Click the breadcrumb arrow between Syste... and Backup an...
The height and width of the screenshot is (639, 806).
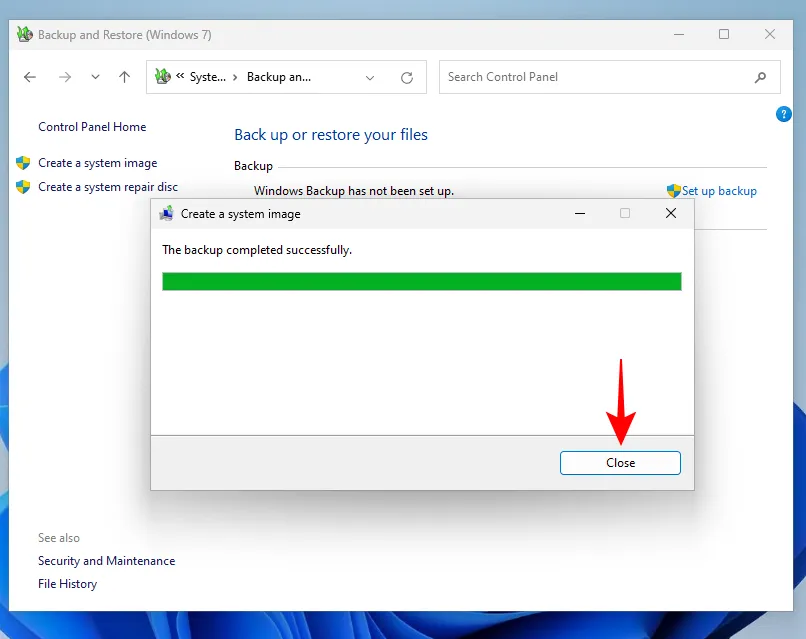click(x=235, y=77)
